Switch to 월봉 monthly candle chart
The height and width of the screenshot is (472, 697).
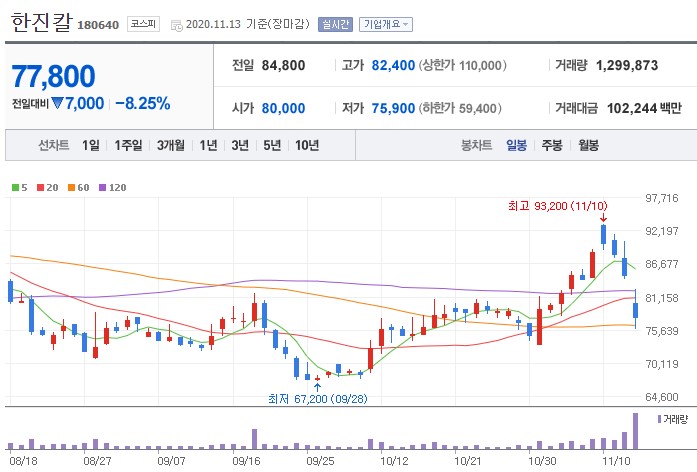[x=589, y=145]
